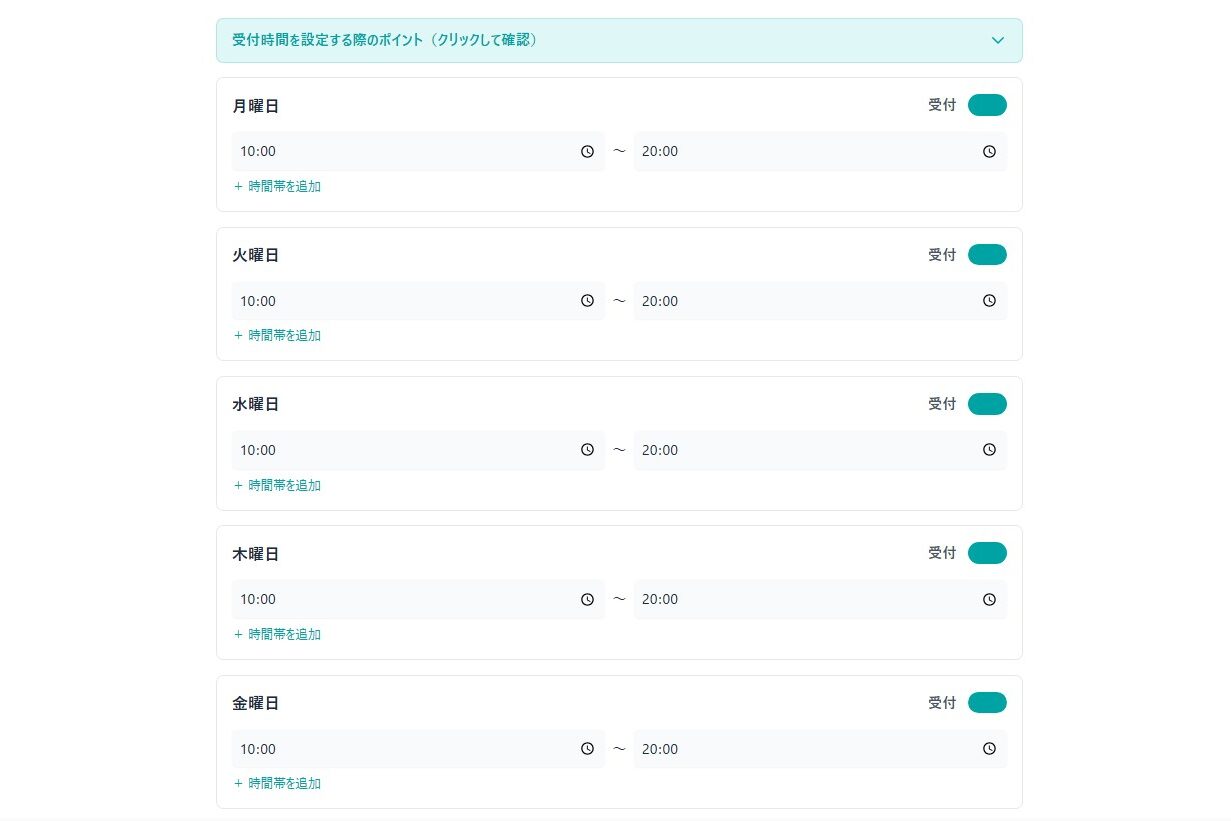The image size is (1231, 821).
Task: Open time picker for Tuesday start time
Action: click(x=587, y=301)
